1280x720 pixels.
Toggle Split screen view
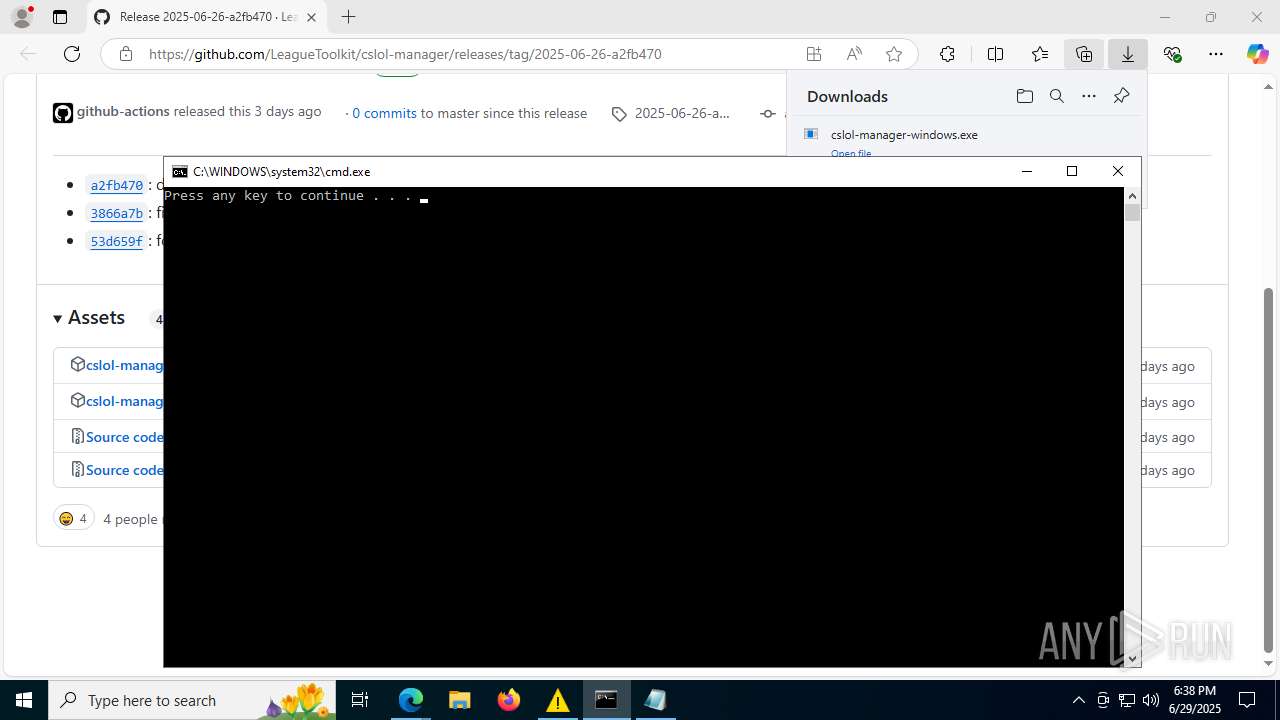click(x=995, y=54)
